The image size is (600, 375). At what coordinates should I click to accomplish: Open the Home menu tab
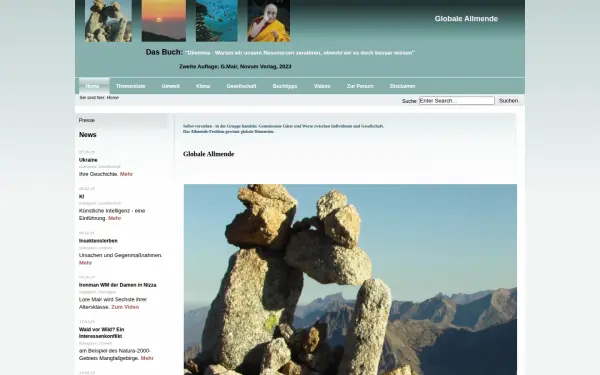point(92,86)
